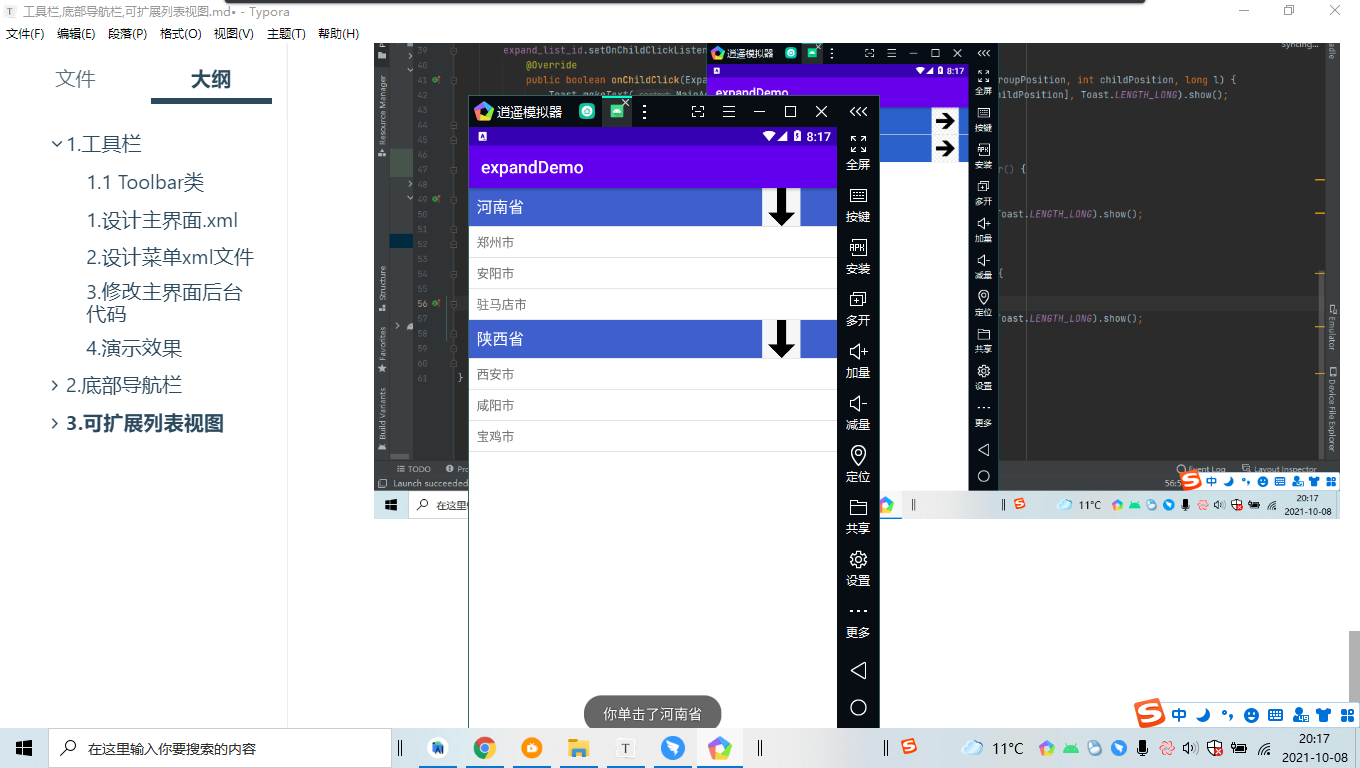Open soft keyboard icon on Sogou IME bar

1275,715
